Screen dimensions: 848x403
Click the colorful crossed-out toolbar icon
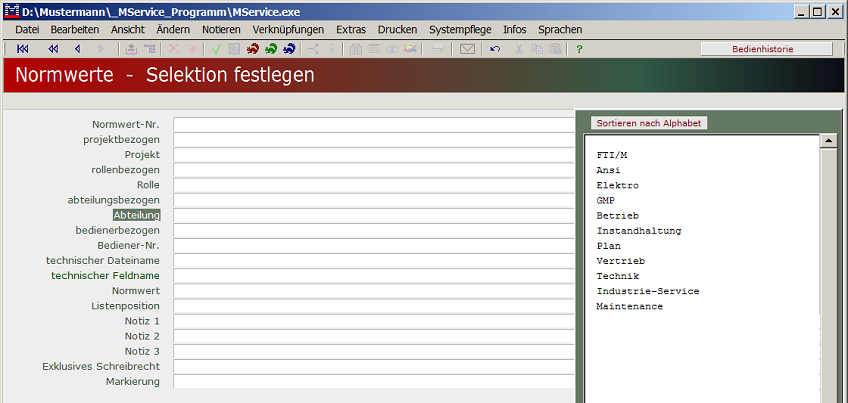click(x=410, y=49)
